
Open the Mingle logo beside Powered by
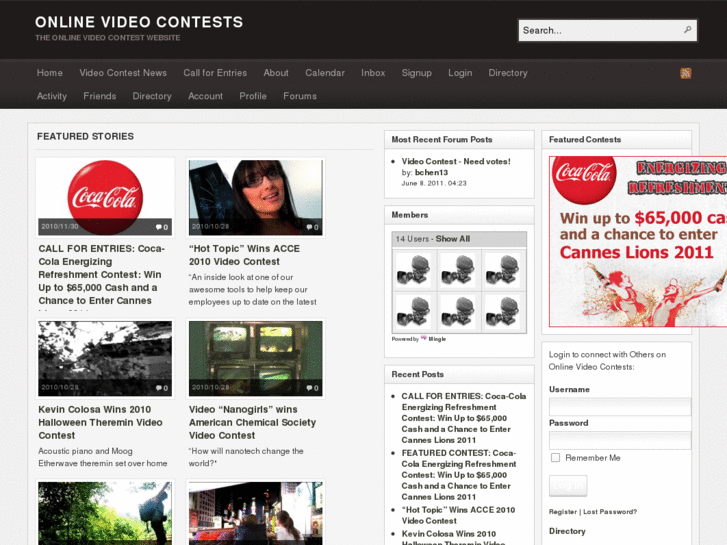click(x=423, y=339)
